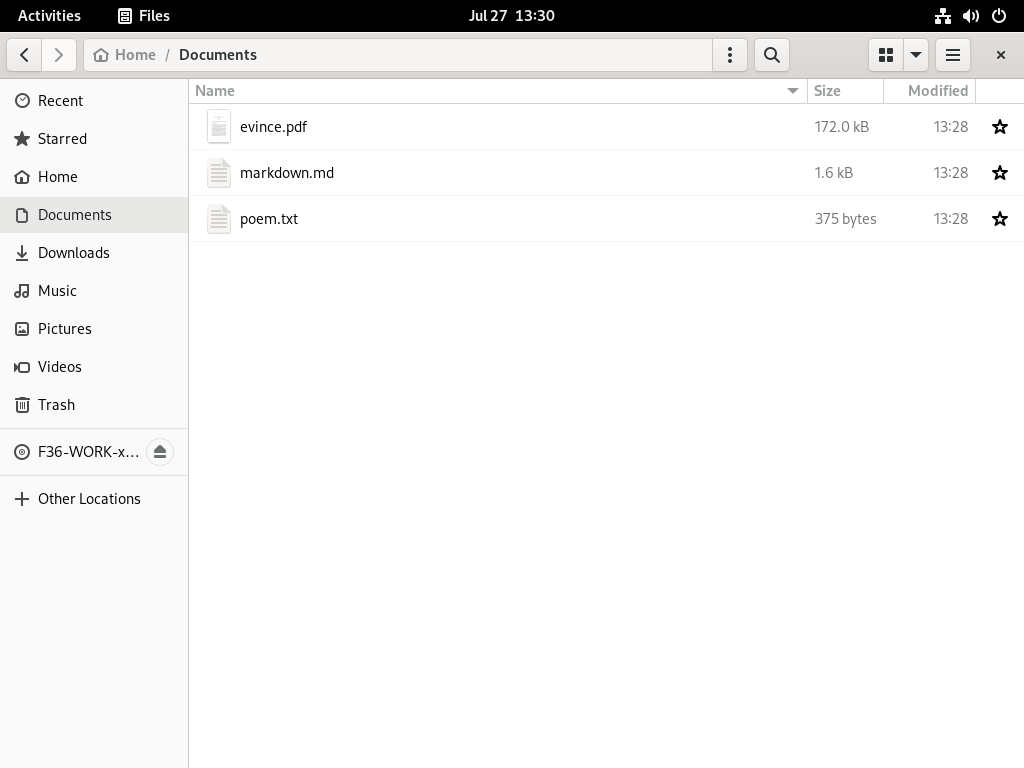The width and height of the screenshot is (1024, 768).
Task: Star the markdown.md file
Action: [1000, 172]
